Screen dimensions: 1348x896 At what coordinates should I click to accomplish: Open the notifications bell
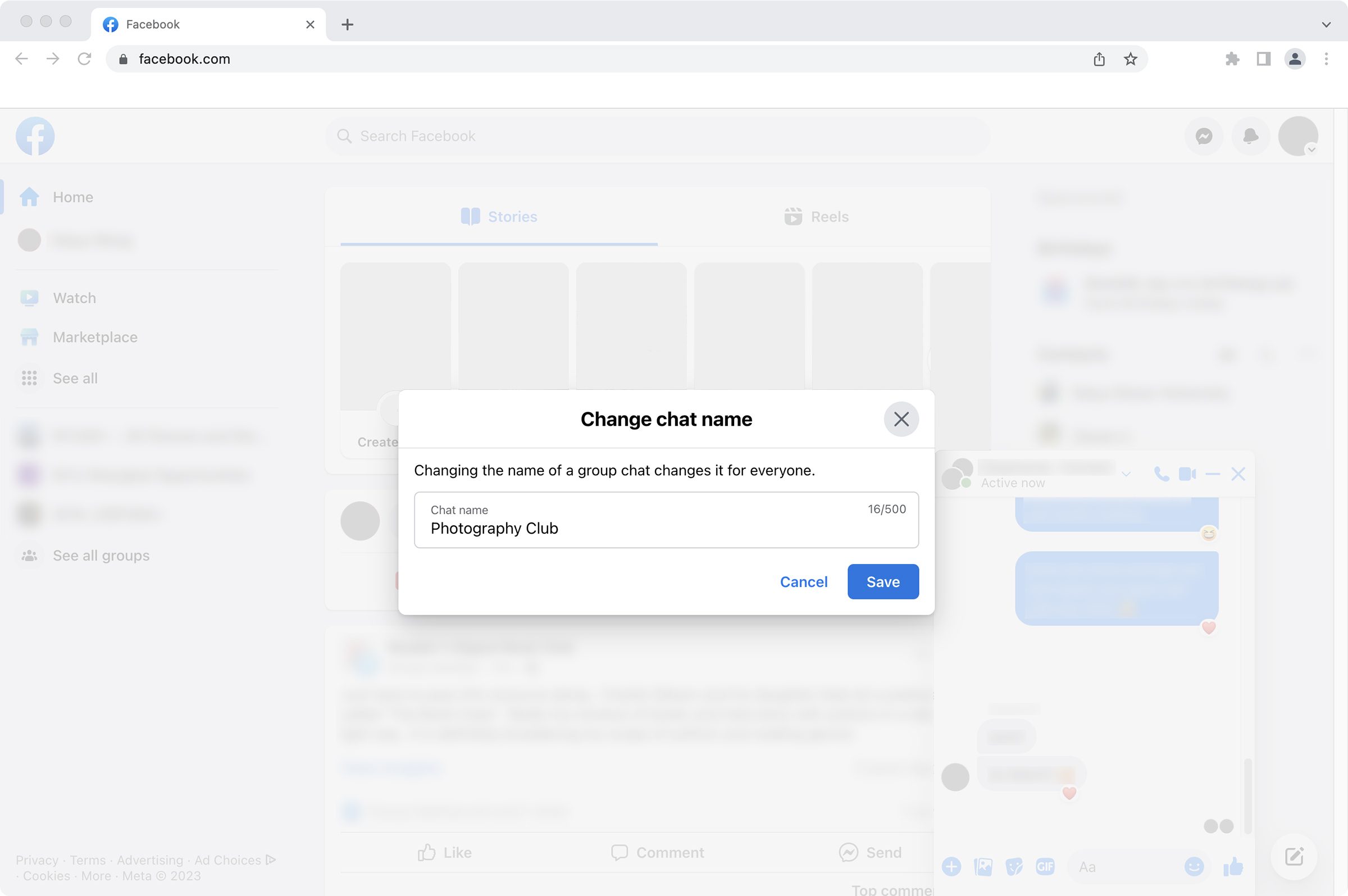tap(1250, 136)
